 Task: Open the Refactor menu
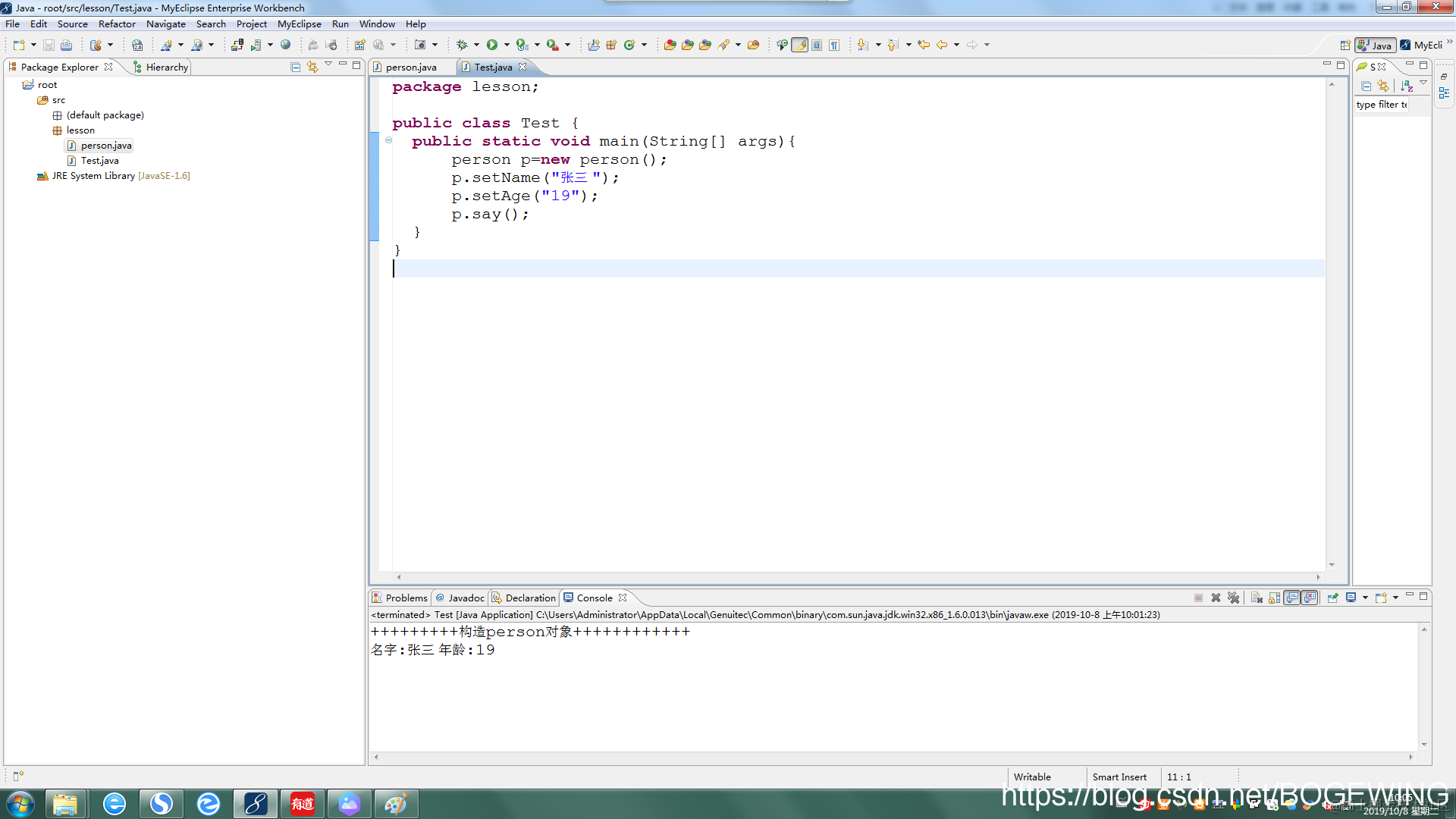pyautogui.click(x=116, y=24)
